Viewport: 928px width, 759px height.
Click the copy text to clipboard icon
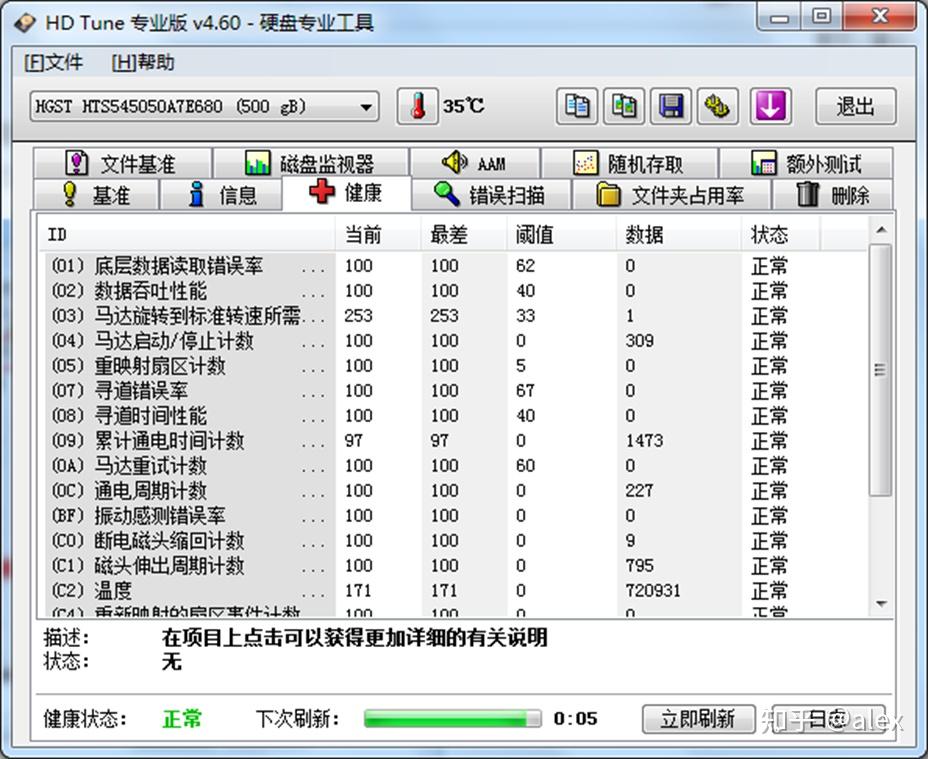pyautogui.click(x=577, y=106)
